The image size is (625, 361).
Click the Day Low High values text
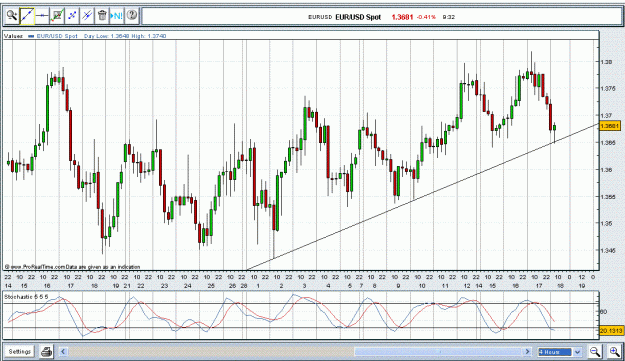tap(125, 36)
